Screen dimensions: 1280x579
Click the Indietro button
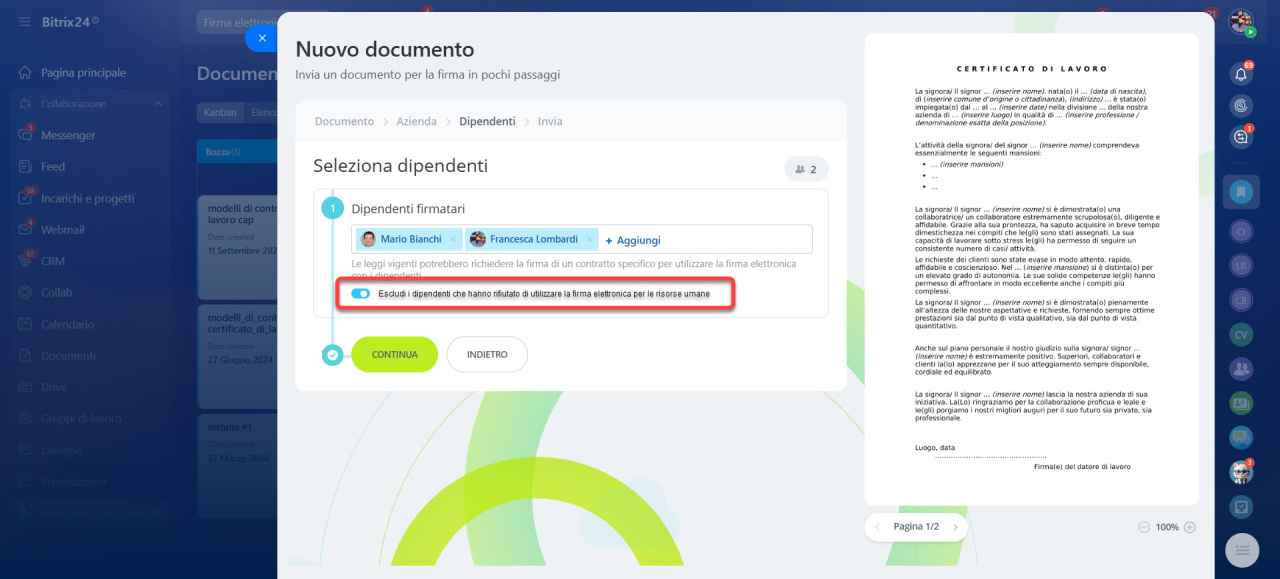pos(487,354)
